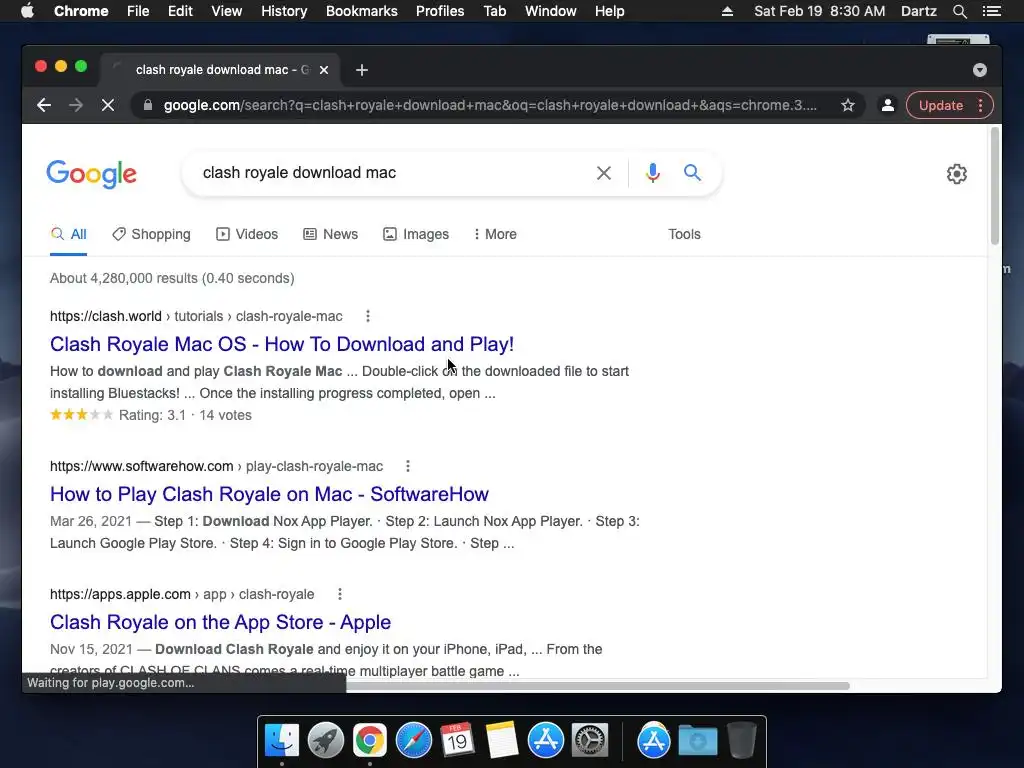This screenshot has width=1024, height=768.
Task: Clear the search query with X
Action: pos(604,173)
